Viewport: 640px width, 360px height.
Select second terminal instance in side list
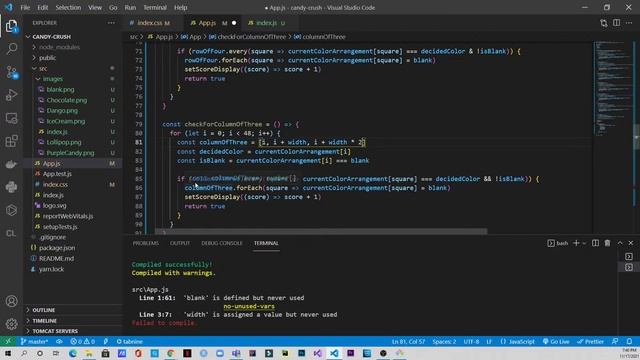[x=629, y=267]
